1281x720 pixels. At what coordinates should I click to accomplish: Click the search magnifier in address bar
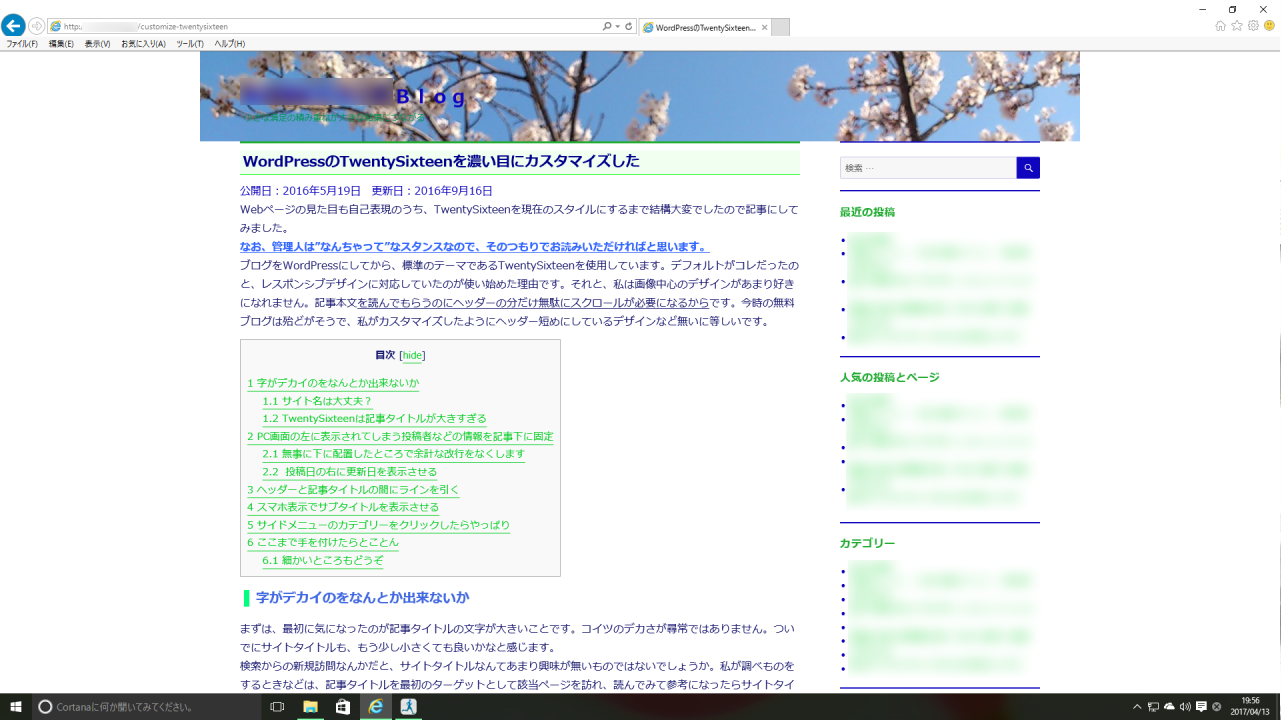(607, 27)
